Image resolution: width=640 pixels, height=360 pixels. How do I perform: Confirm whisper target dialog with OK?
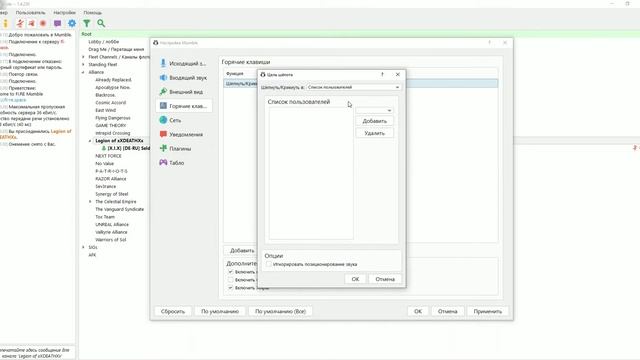coord(355,279)
